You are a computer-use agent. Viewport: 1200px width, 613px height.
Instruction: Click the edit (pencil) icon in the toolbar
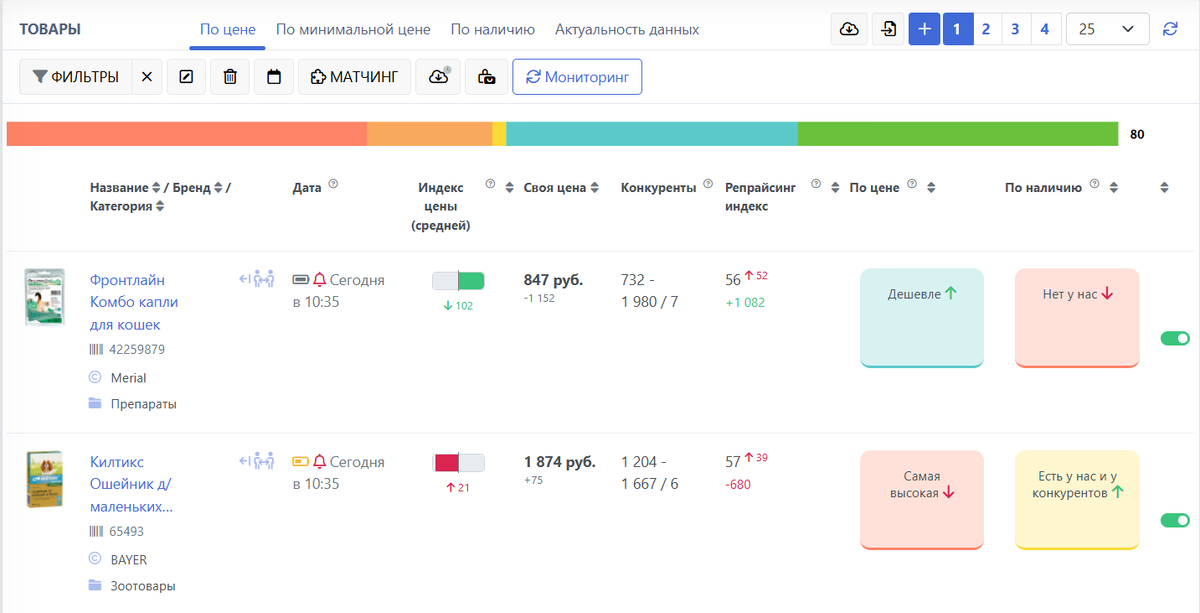tap(186, 76)
